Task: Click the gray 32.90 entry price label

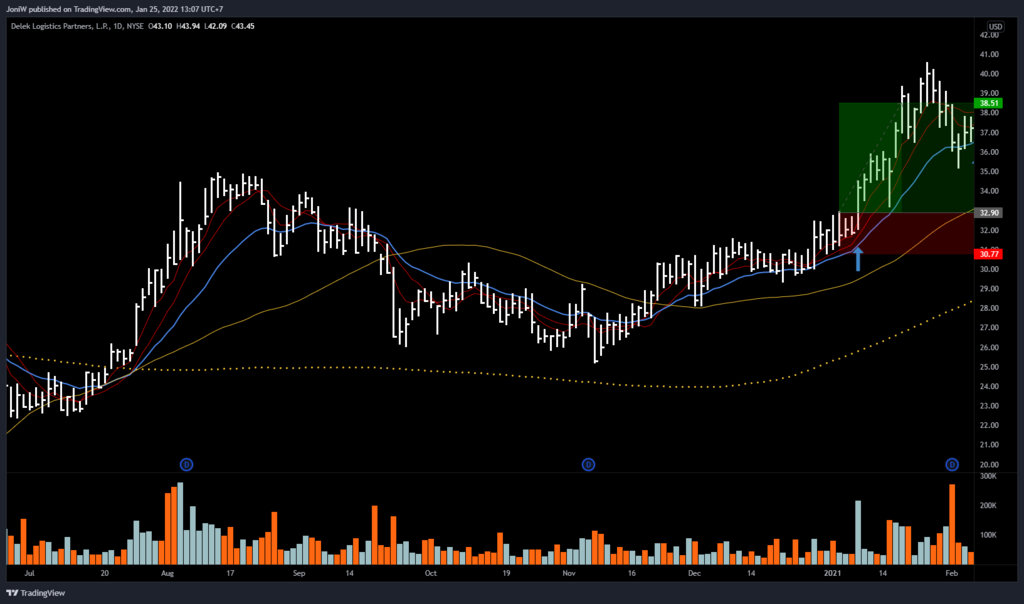Action: click(x=989, y=213)
